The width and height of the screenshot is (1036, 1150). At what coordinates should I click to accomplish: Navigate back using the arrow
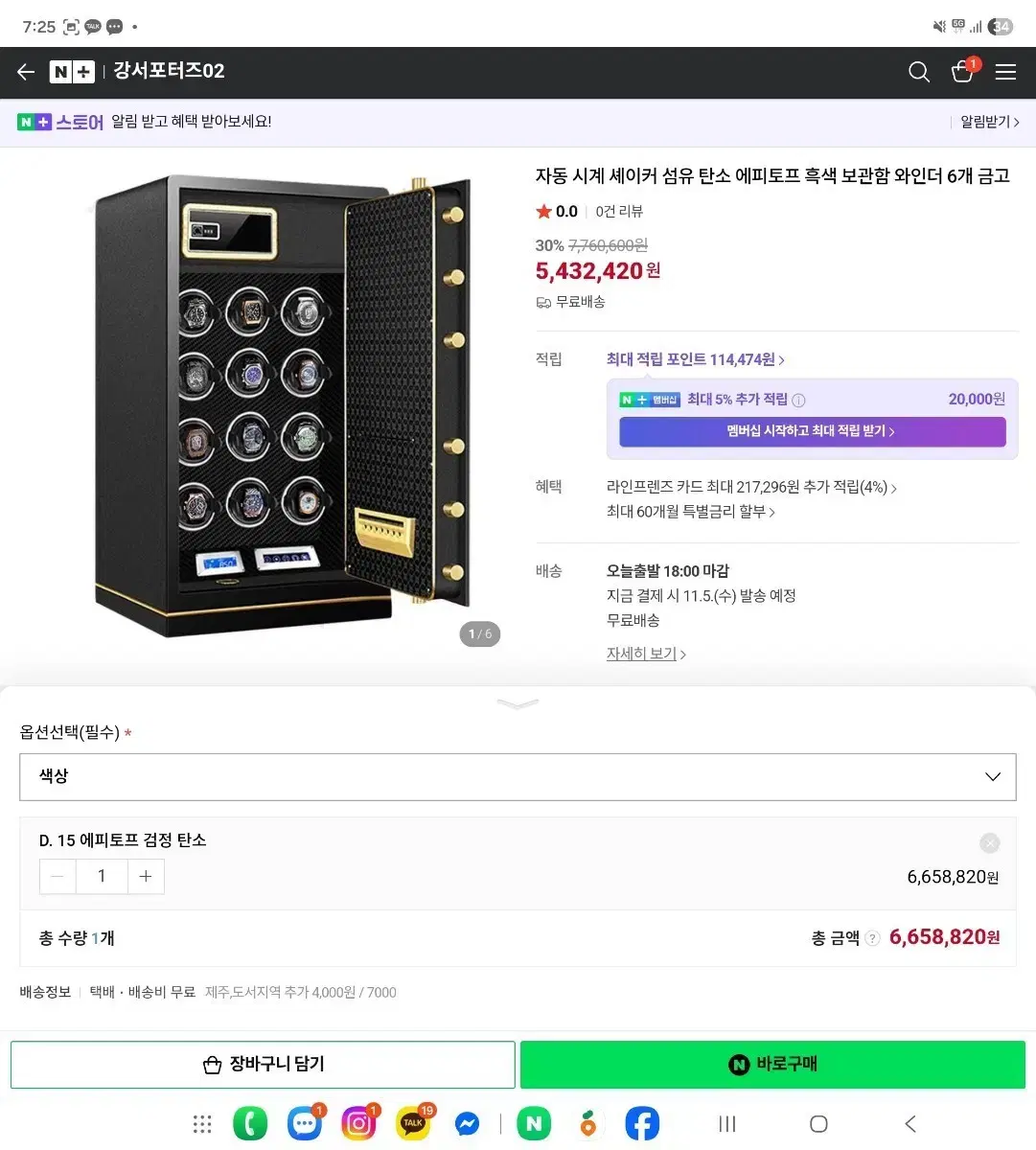pyautogui.click(x=25, y=72)
